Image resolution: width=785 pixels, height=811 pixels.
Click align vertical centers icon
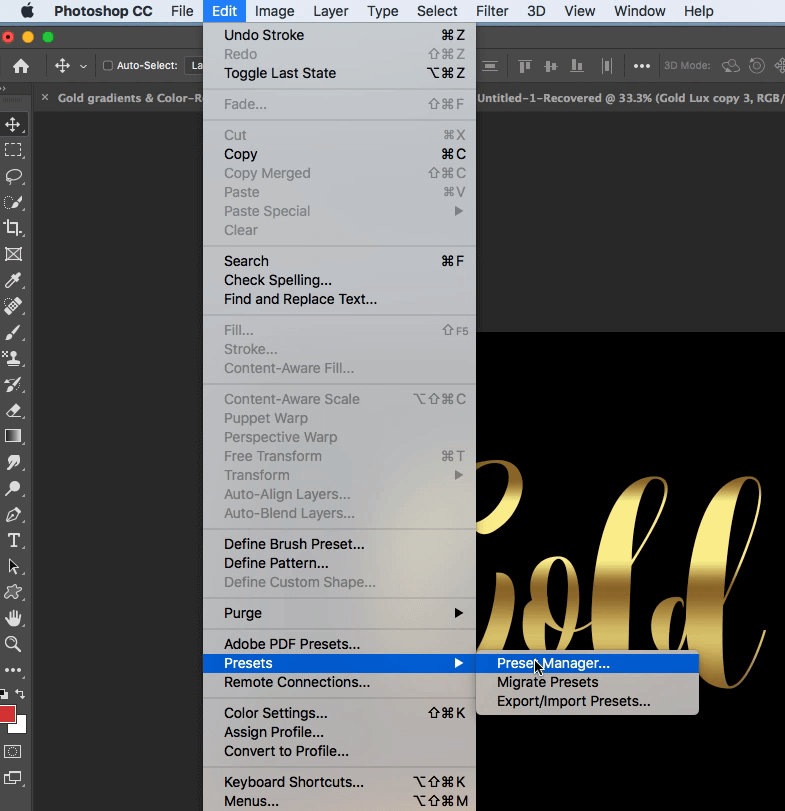[x=551, y=66]
